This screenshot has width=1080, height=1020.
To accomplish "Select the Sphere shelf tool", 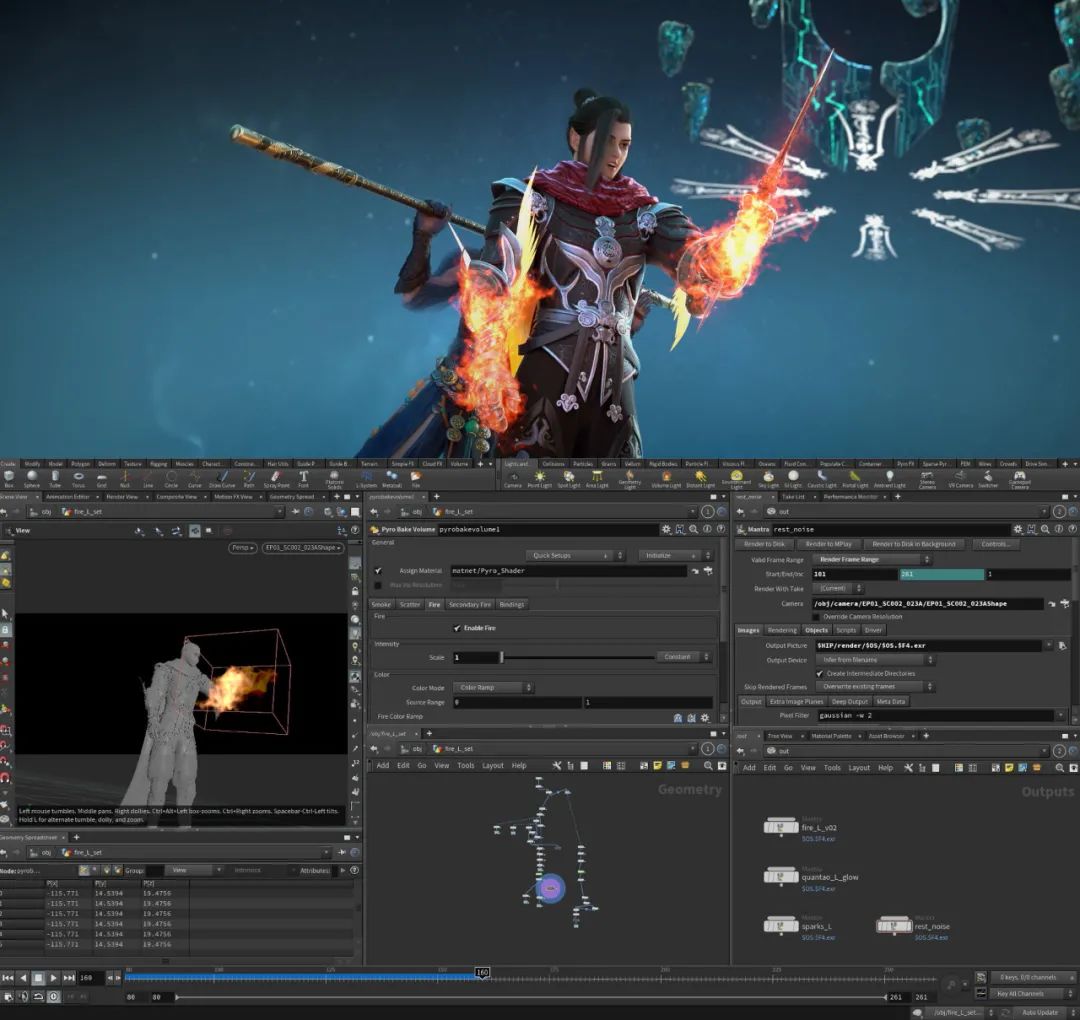I will pyautogui.click(x=32, y=478).
